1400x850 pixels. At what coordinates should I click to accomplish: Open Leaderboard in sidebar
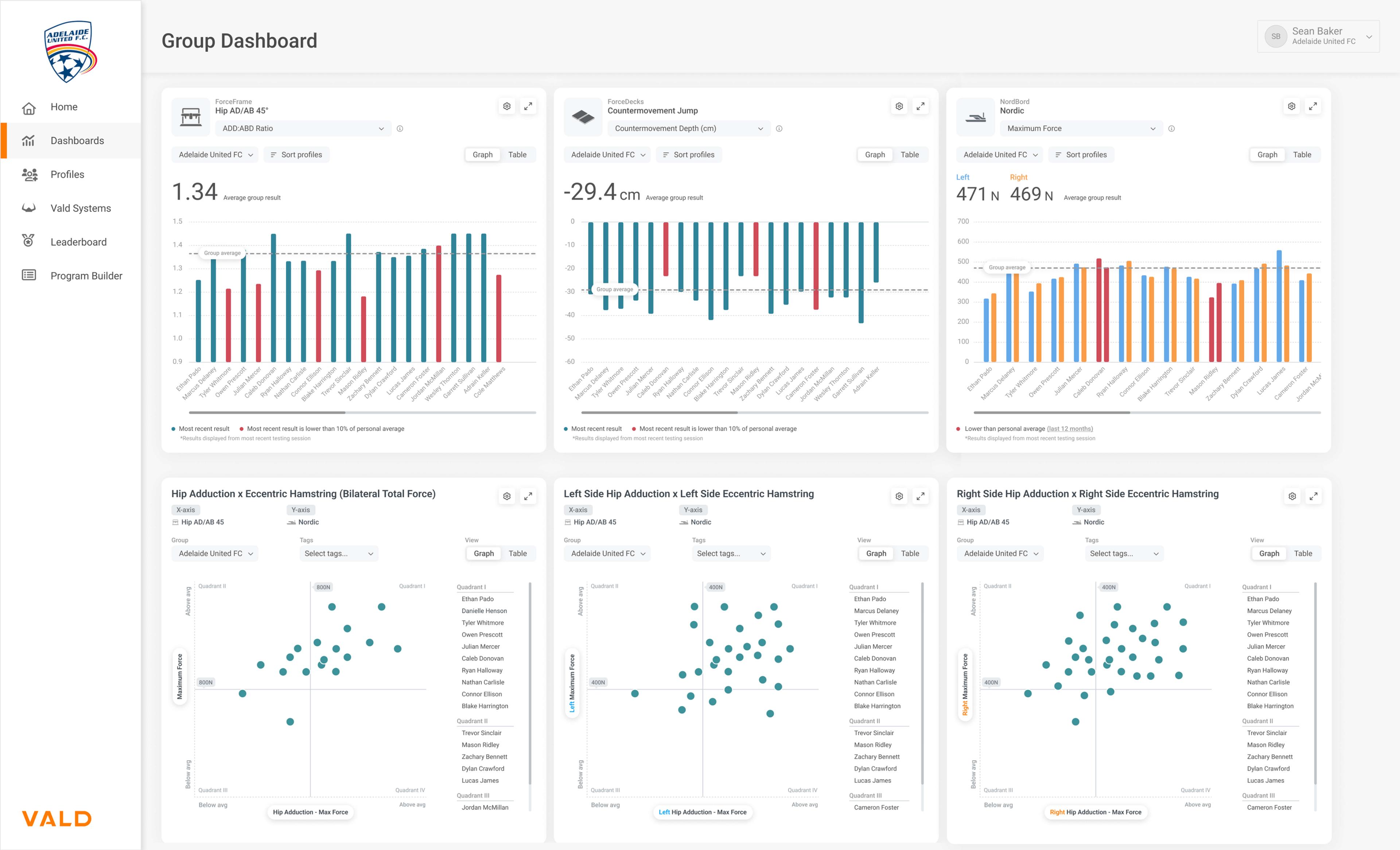pyautogui.click(x=71, y=242)
